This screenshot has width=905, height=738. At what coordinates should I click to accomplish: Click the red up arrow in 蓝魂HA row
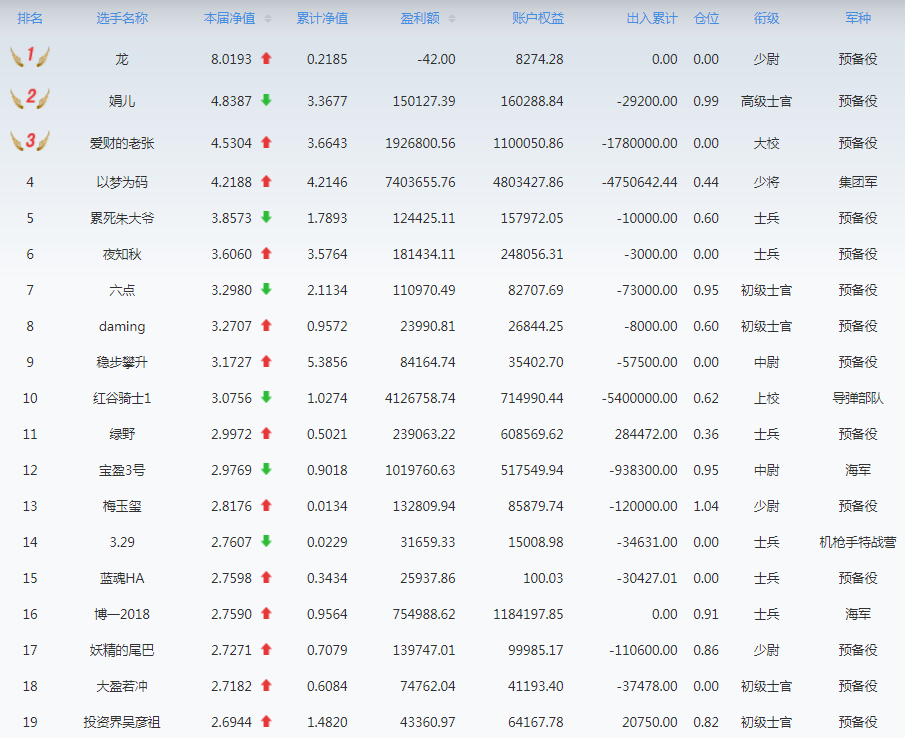(266, 578)
